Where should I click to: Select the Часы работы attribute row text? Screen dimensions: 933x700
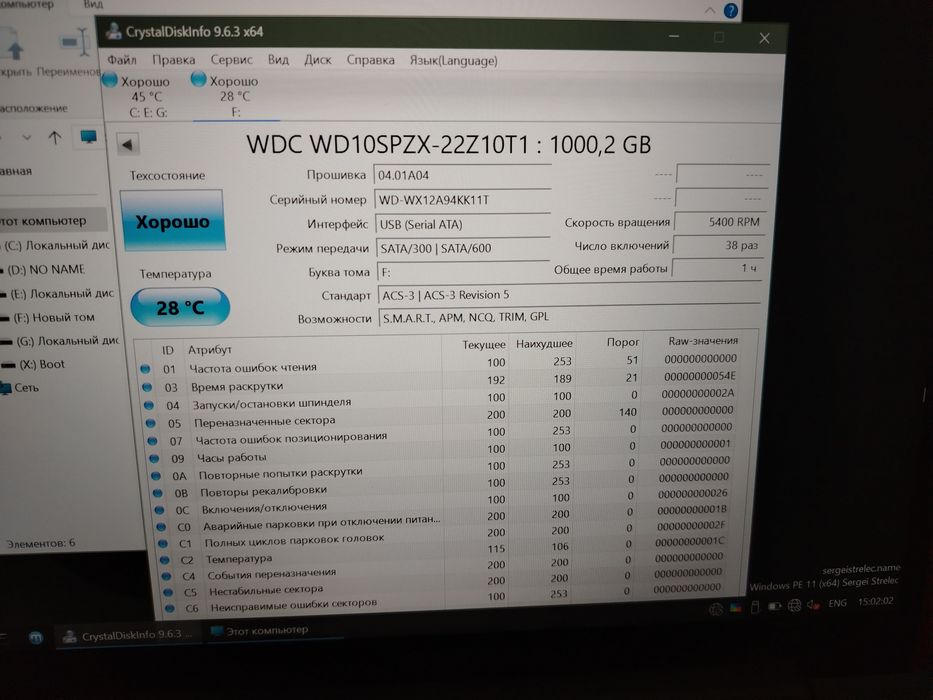[231, 457]
